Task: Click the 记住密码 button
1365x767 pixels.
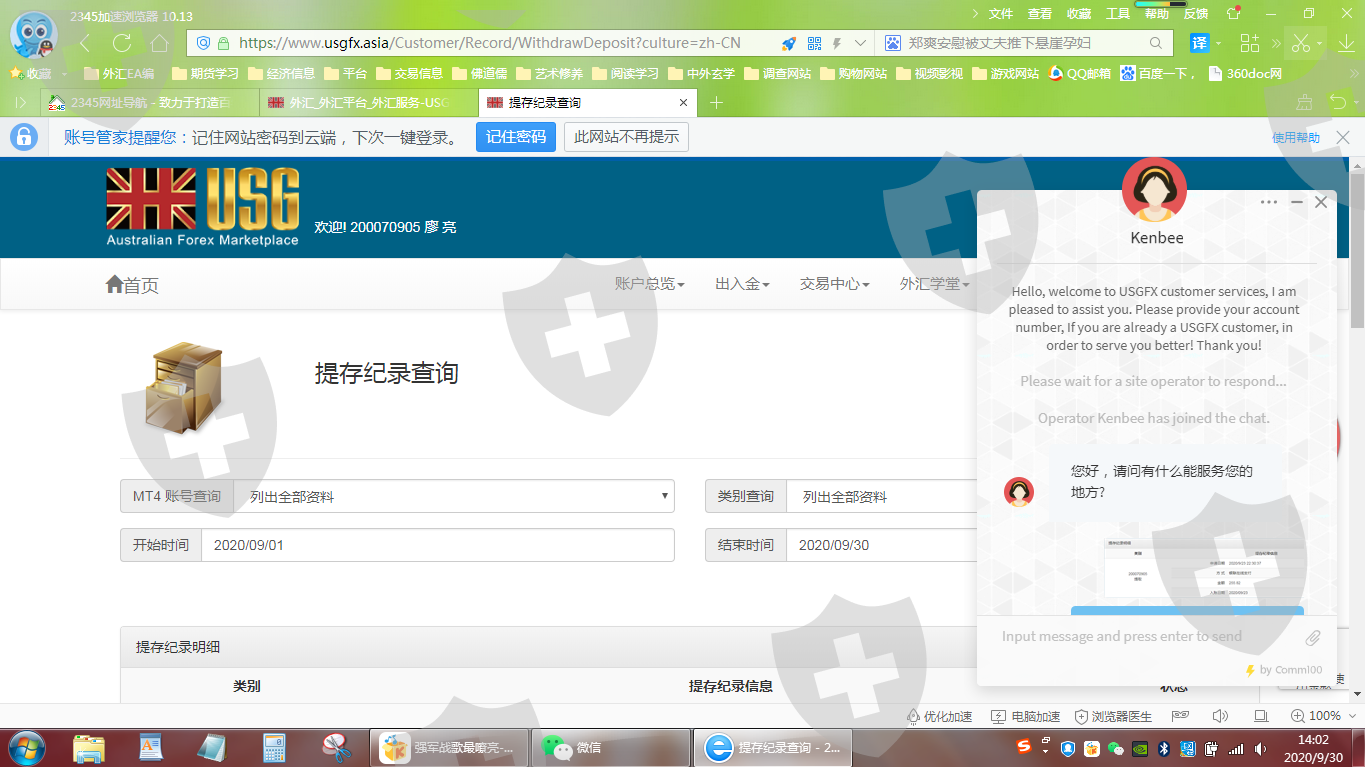Action: tap(515, 137)
